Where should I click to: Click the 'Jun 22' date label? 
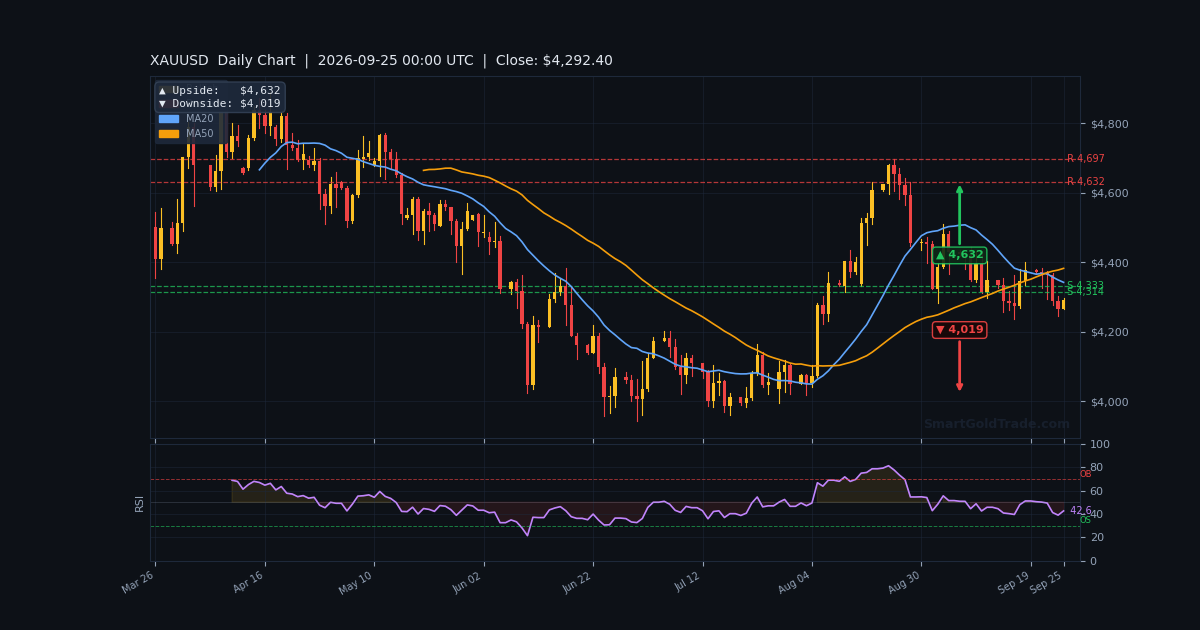pos(576,583)
